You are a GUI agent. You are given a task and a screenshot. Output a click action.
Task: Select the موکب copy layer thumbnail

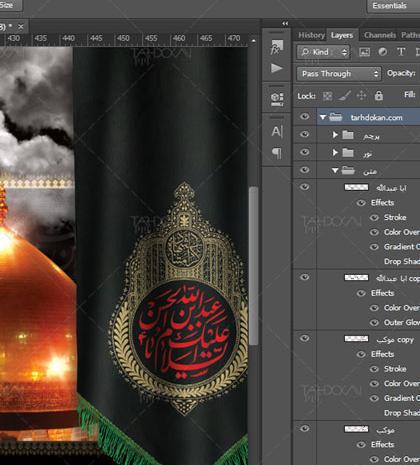356,339
